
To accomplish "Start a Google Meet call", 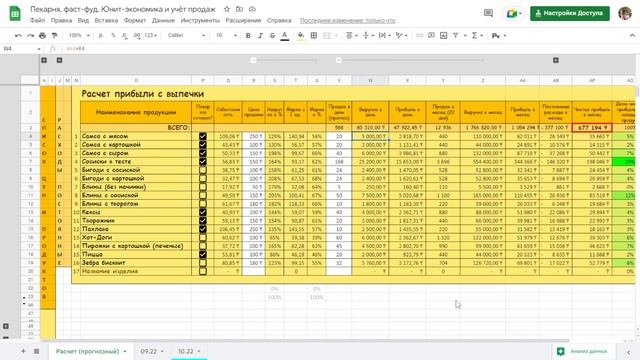I will tap(513, 13).
